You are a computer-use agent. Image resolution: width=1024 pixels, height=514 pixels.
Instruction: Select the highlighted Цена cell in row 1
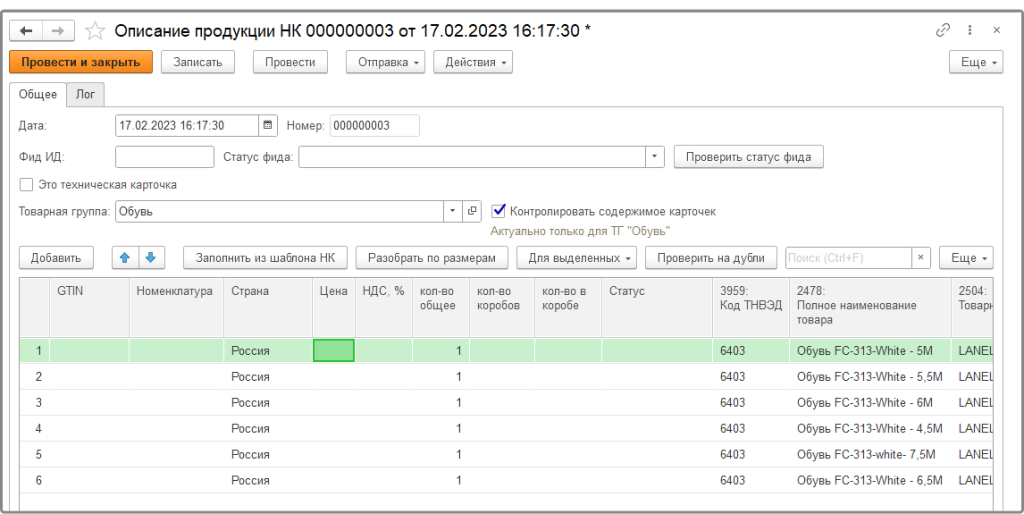[334, 351]
